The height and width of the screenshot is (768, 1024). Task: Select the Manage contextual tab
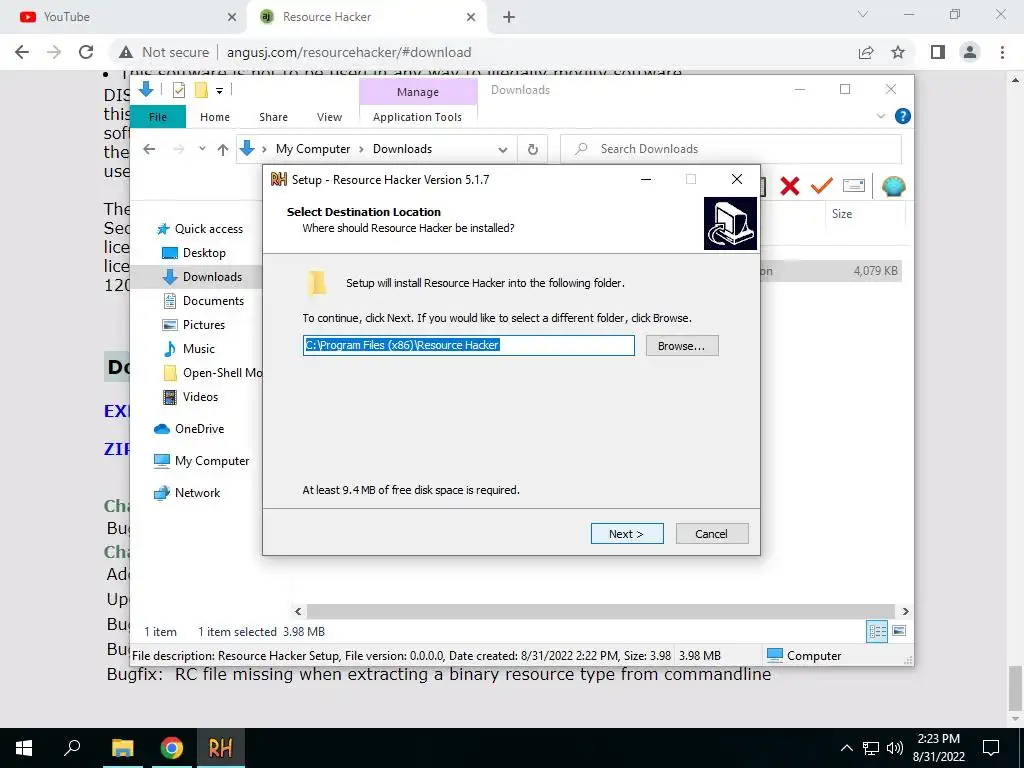tap(418, 92)
